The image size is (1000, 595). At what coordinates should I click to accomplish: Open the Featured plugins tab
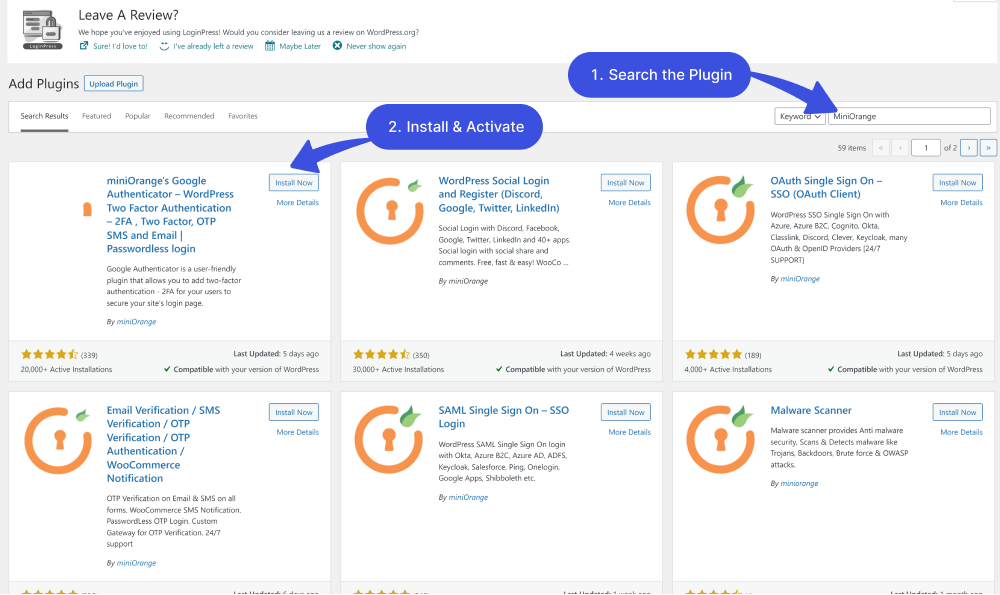pyautogui.click(x=96, y=116)
